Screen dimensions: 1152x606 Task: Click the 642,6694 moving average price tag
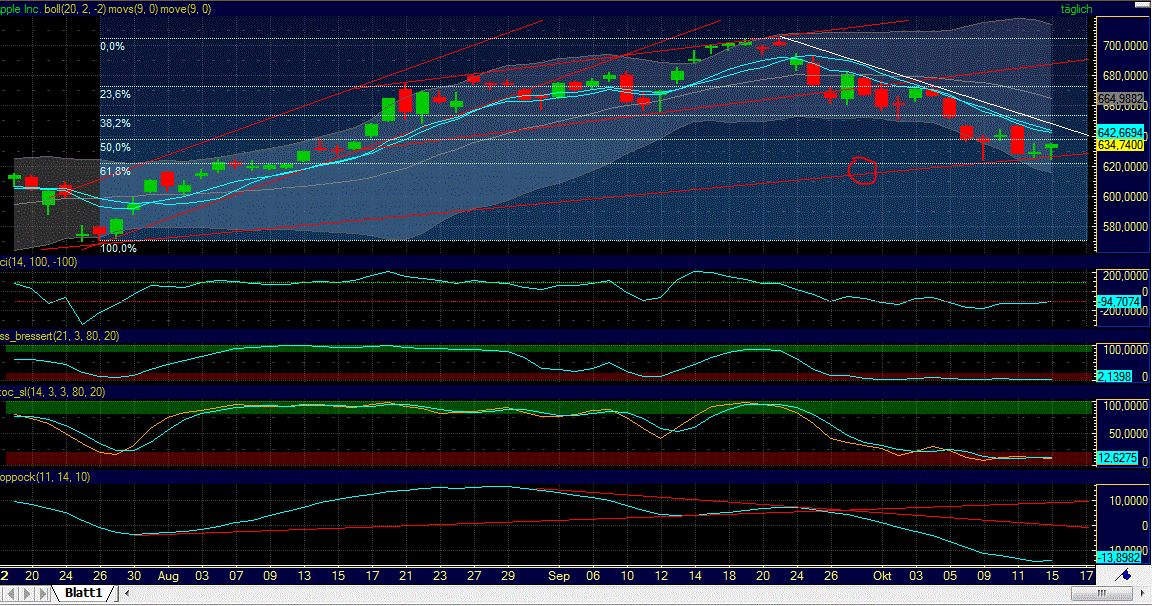1120,133
